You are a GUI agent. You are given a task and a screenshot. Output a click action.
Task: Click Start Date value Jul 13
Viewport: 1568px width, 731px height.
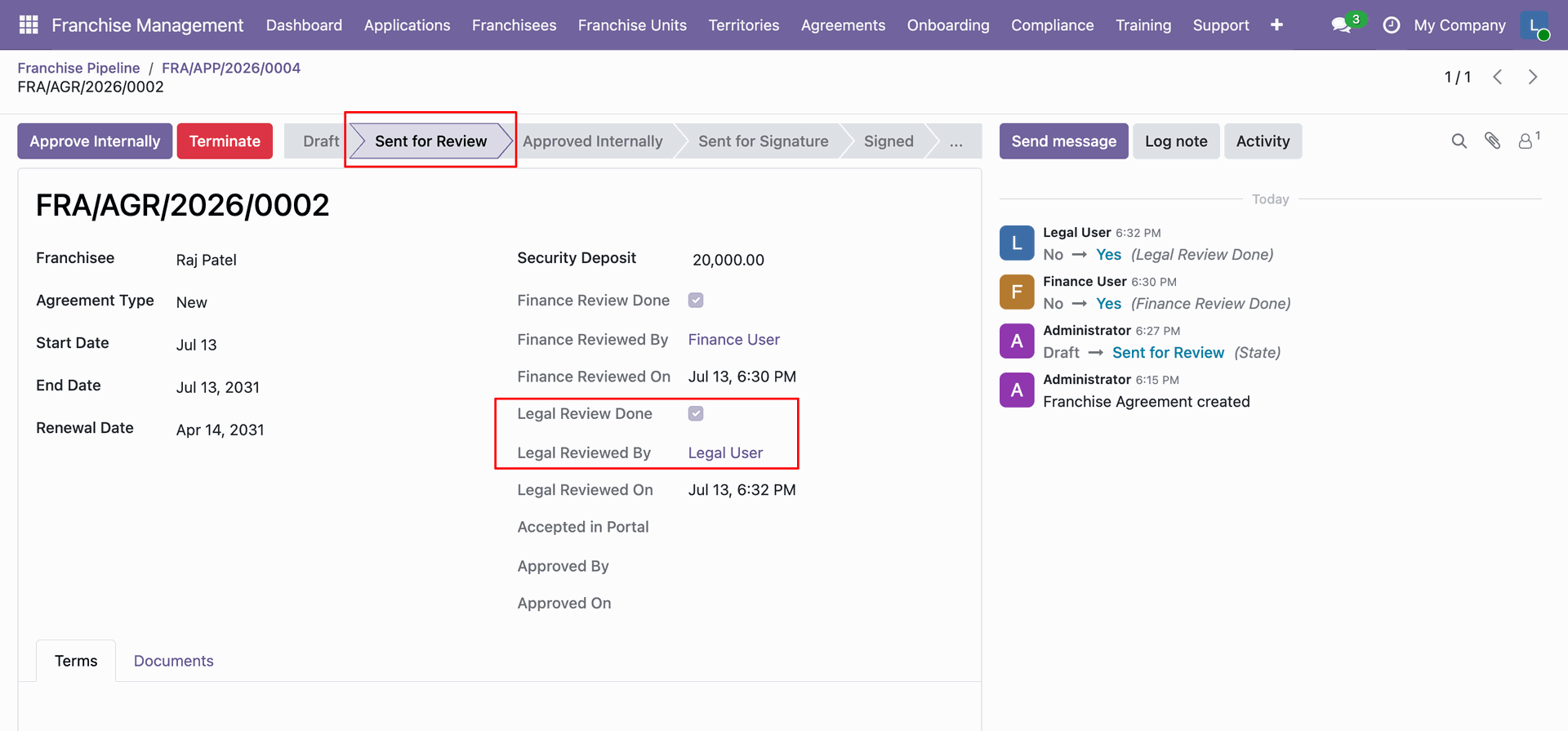(197, 345)
